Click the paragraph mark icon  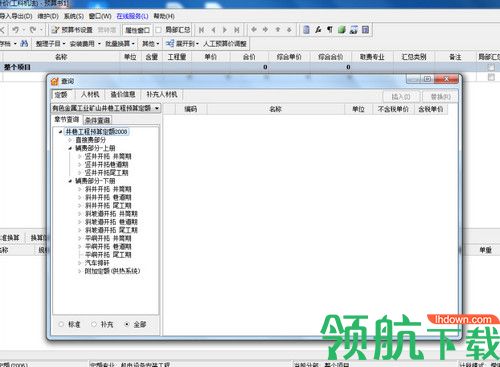[330, 30]
